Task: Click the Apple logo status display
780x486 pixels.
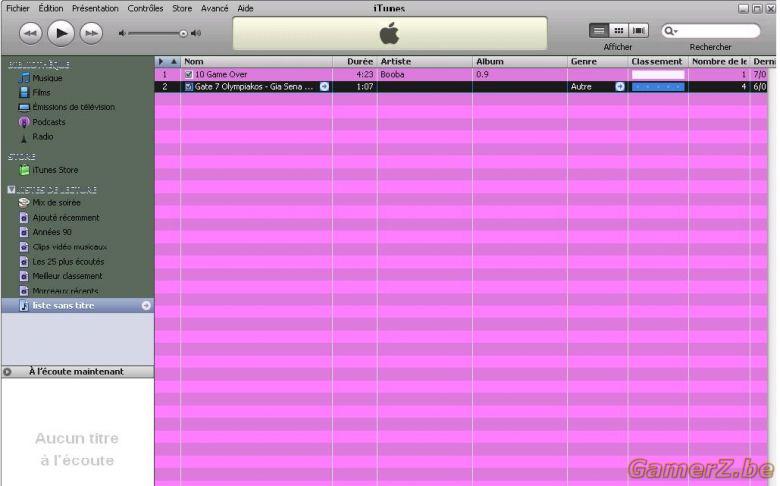Action: (x=390, y=33)
